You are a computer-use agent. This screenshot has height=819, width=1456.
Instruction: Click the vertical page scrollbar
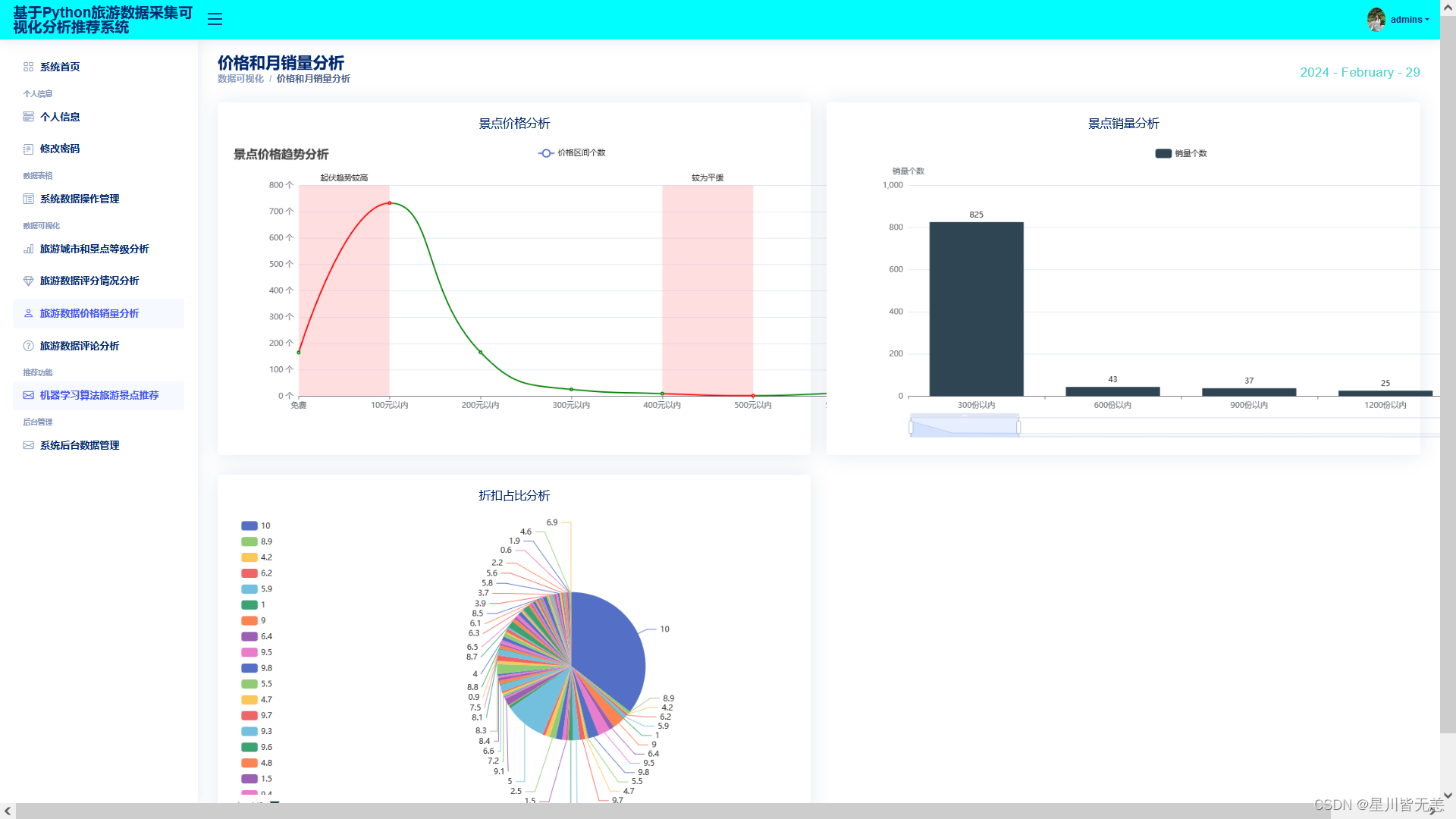pos(1448,375)
